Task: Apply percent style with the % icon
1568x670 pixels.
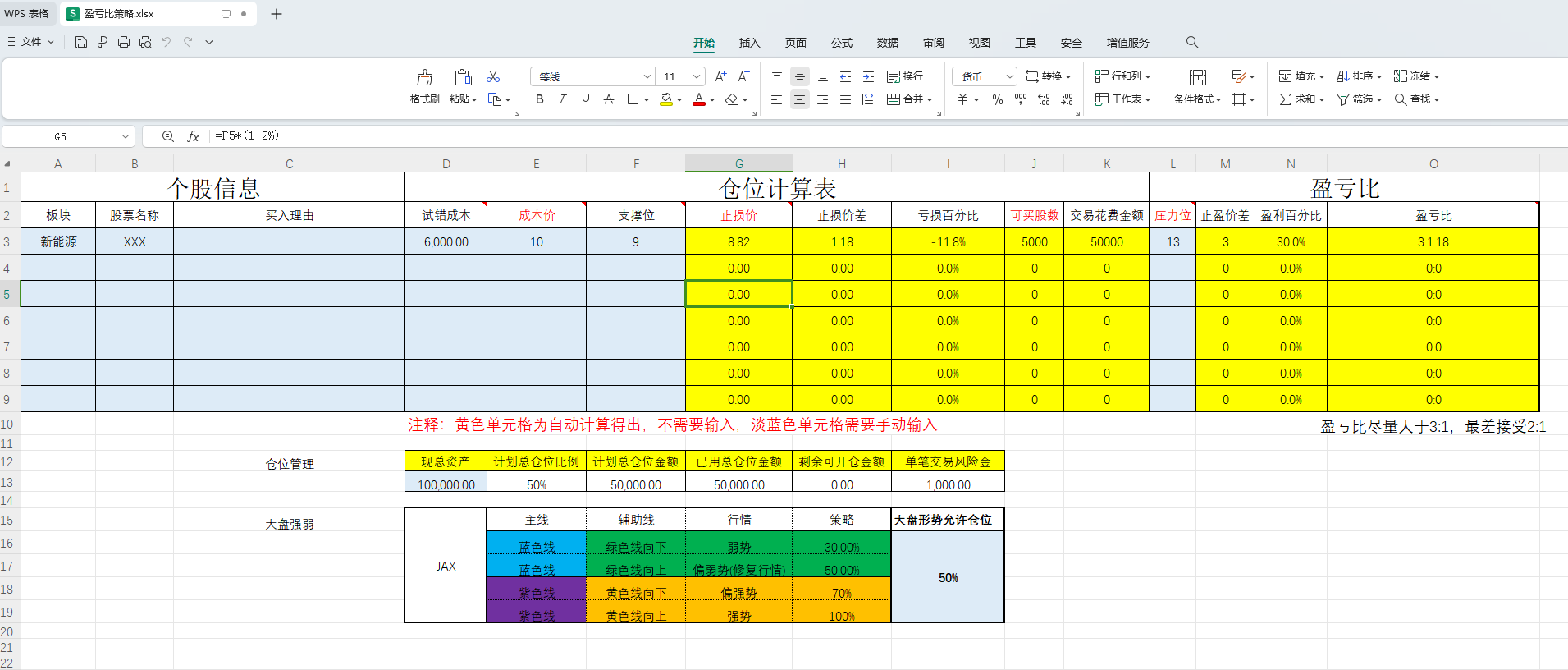Action: [x=997, y=99]
